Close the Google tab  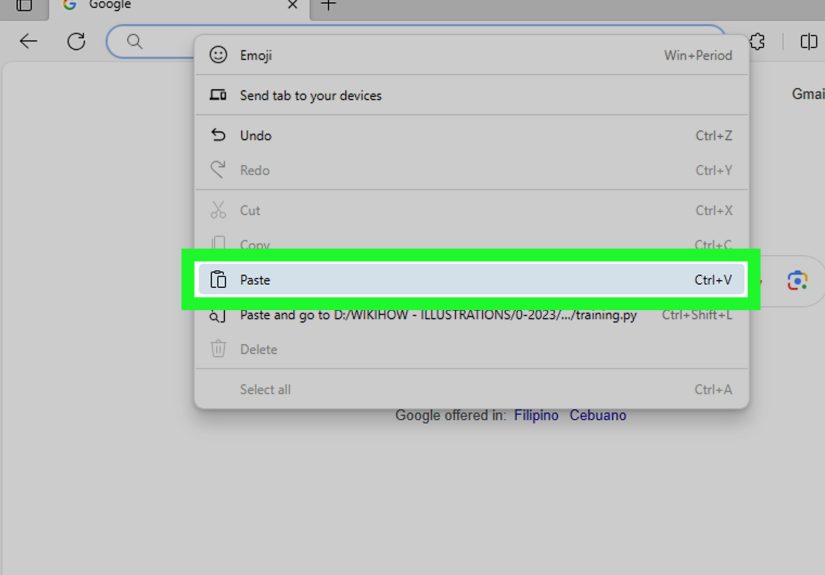click(x=293, y=5)
